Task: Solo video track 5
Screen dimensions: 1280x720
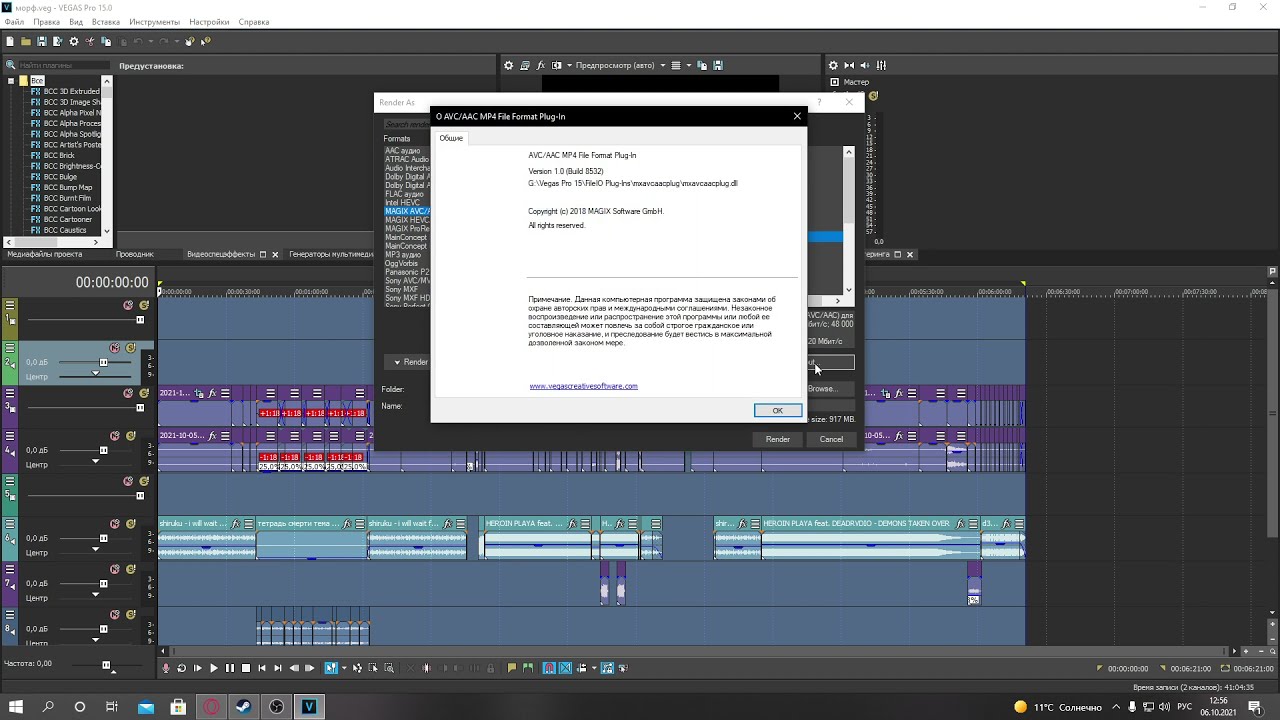Action: pos(143,481)
